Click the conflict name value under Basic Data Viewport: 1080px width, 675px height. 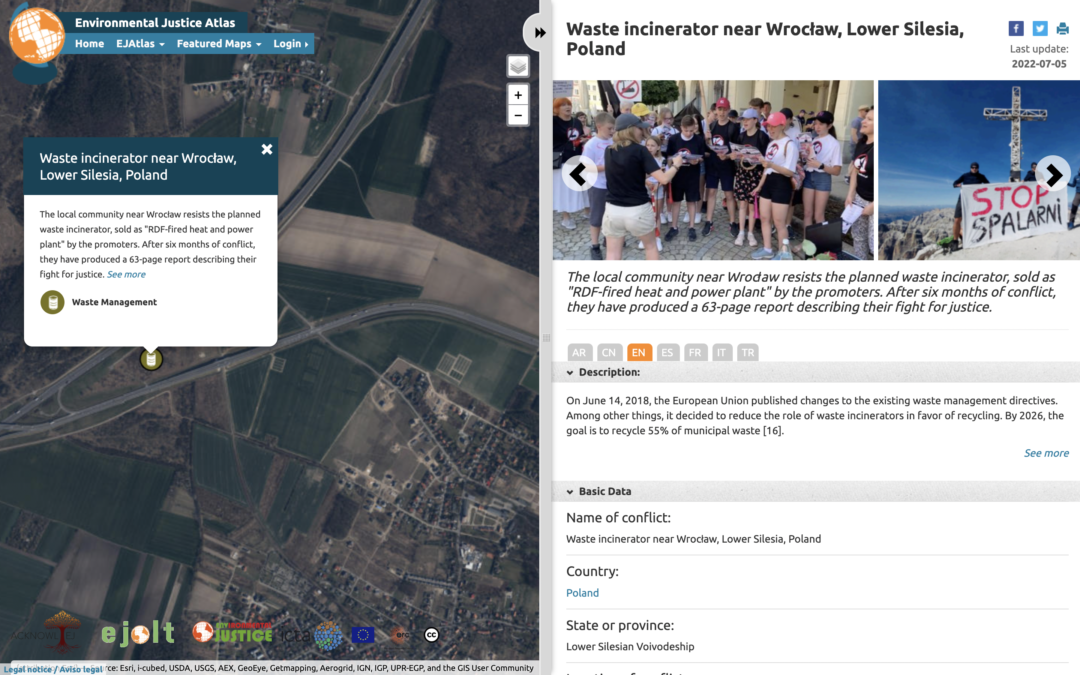click(694, 539)
